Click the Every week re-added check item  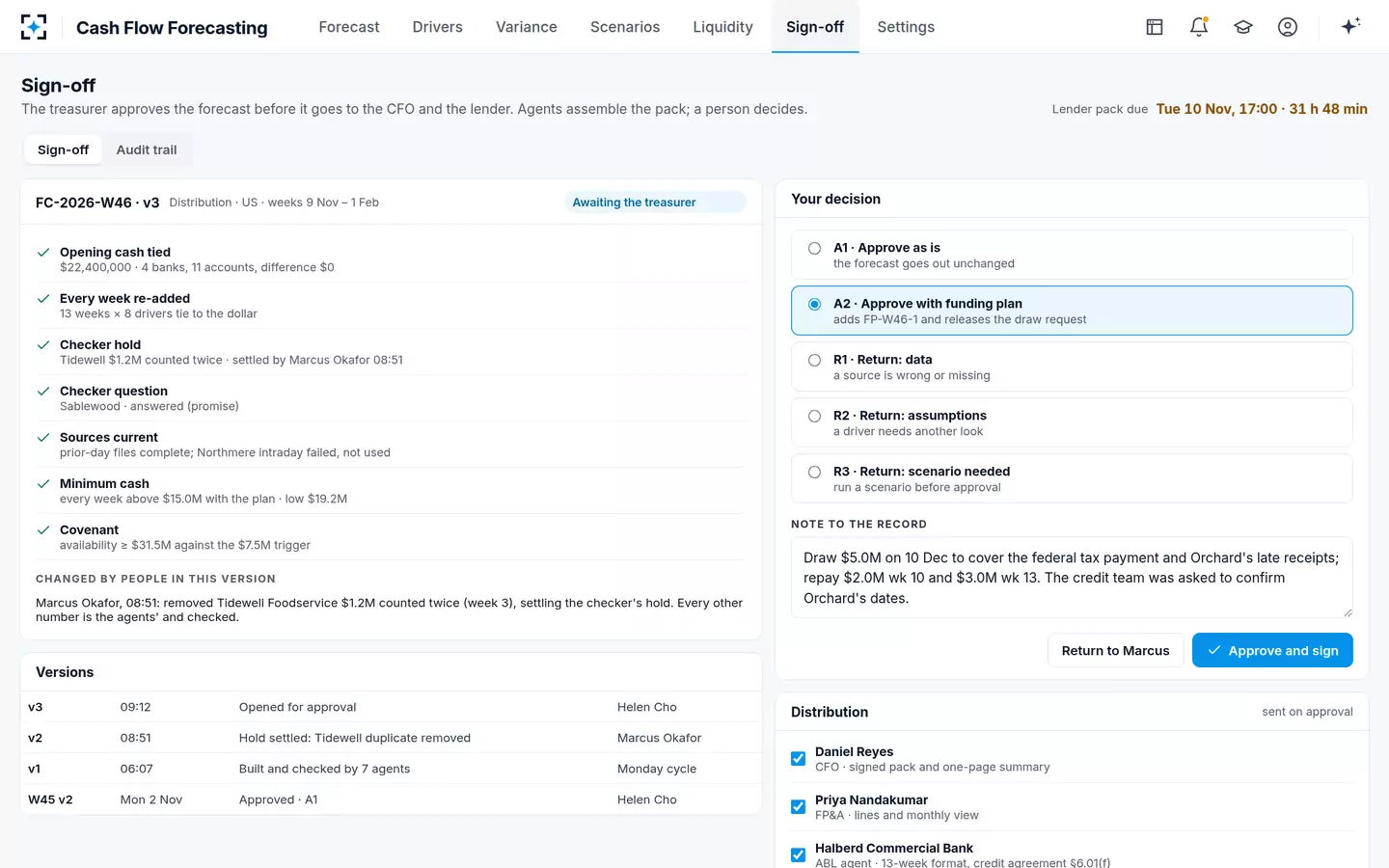(x=391, y=306)
